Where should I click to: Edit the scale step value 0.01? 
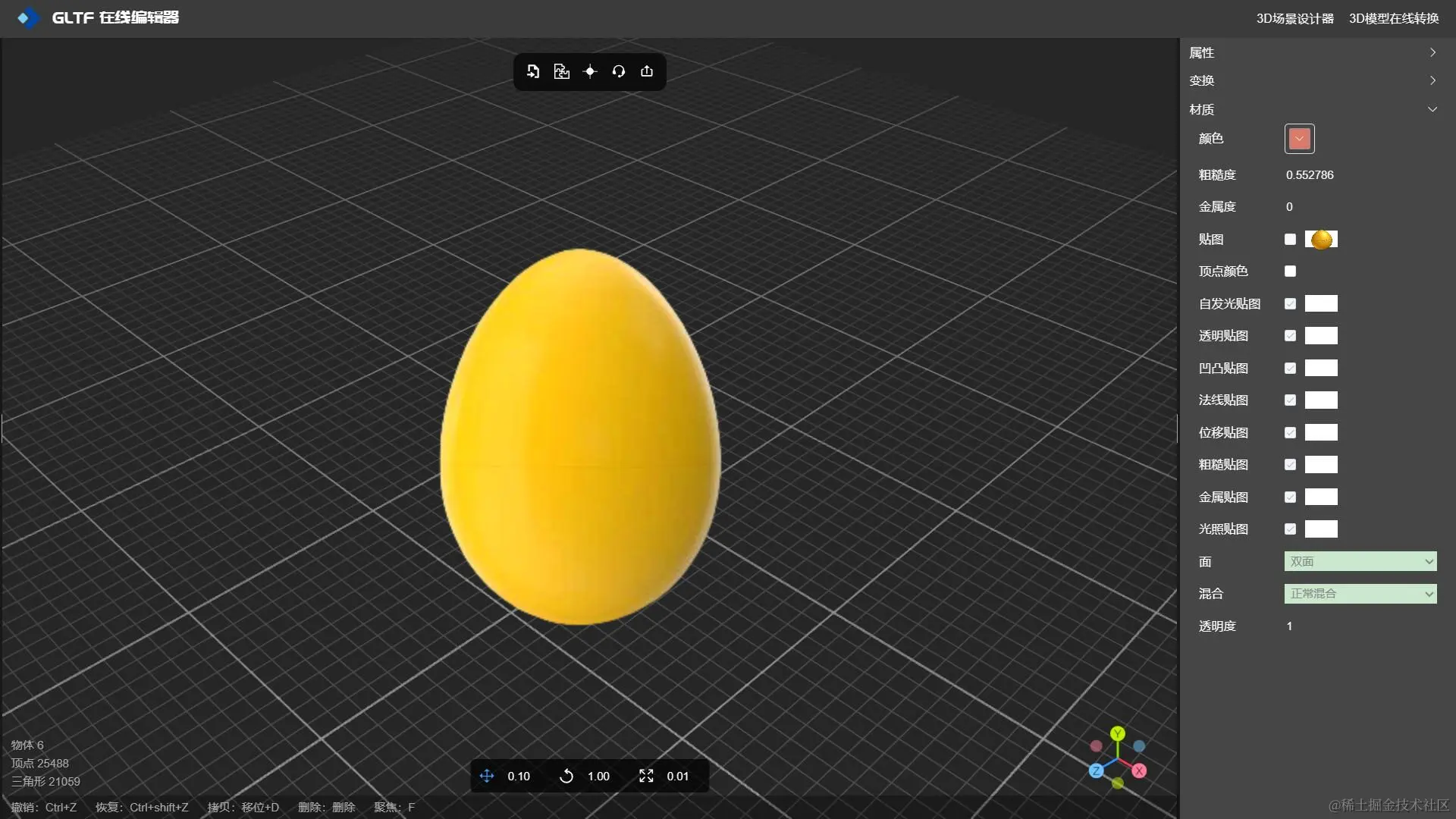678,777
